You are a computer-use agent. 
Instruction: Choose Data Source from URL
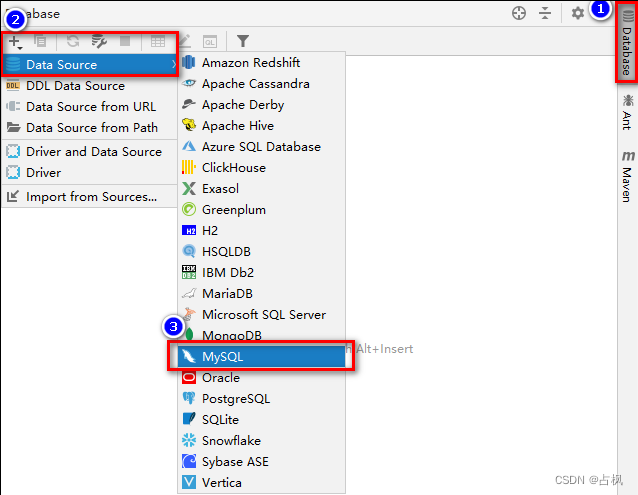(90, 107)
